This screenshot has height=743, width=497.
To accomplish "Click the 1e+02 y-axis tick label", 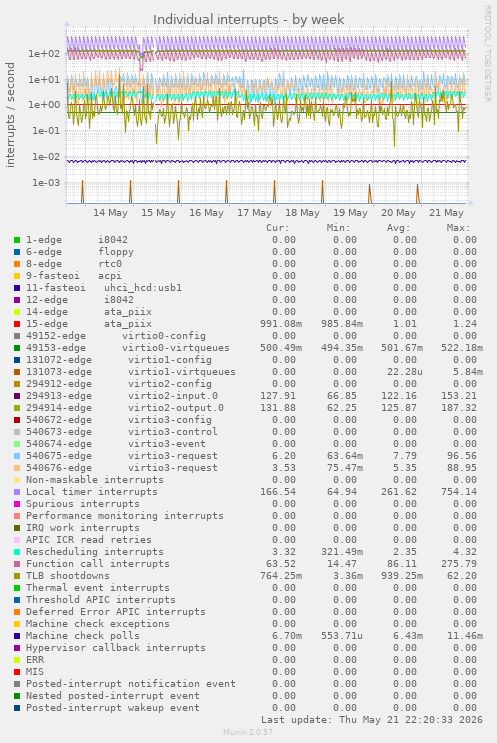I will click(44, 54).
